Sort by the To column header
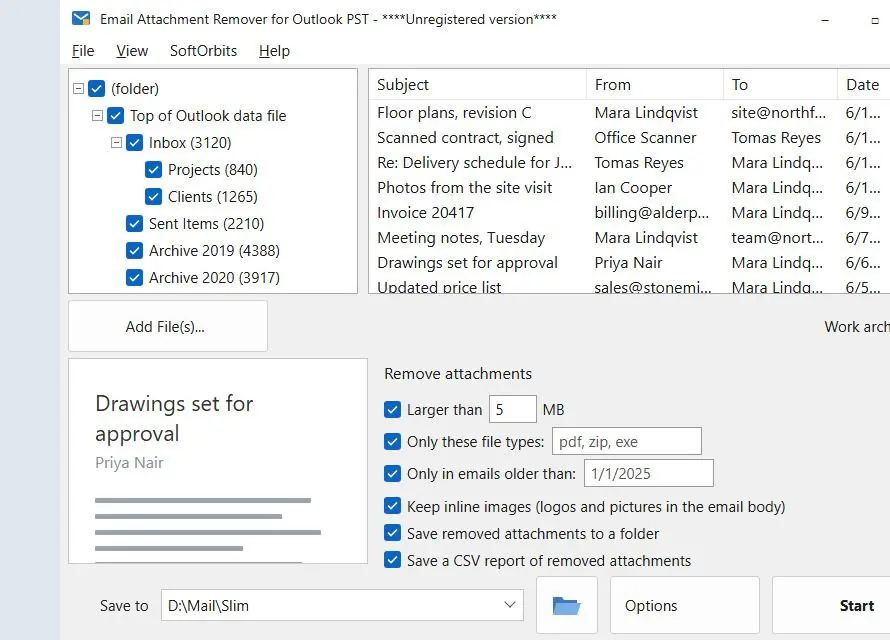 click(780, 85)
